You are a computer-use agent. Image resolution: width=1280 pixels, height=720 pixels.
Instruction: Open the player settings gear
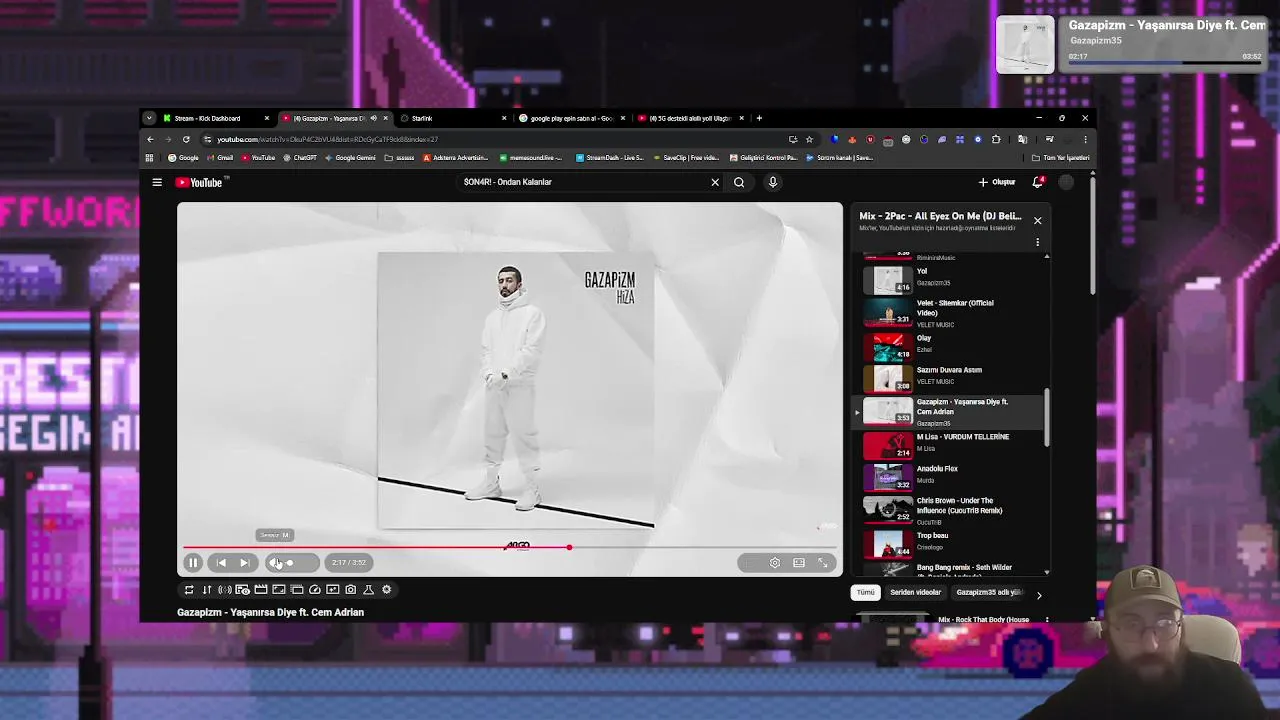(774, 563)
